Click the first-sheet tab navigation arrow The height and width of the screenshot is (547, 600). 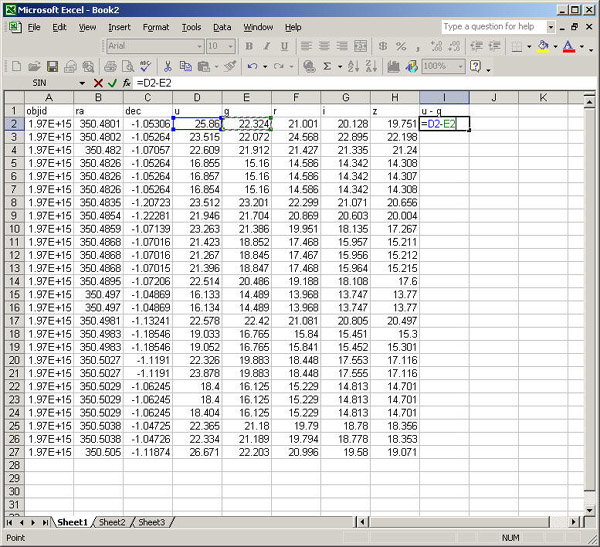click(9, 523)
